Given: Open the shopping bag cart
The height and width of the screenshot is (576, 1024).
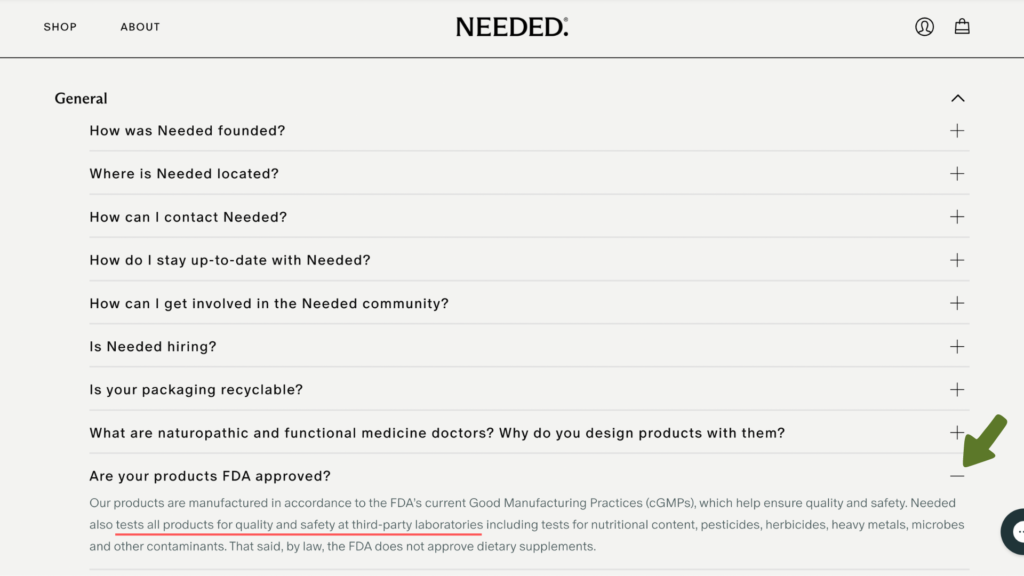Looking at the screenshot, I should point(962,27).
